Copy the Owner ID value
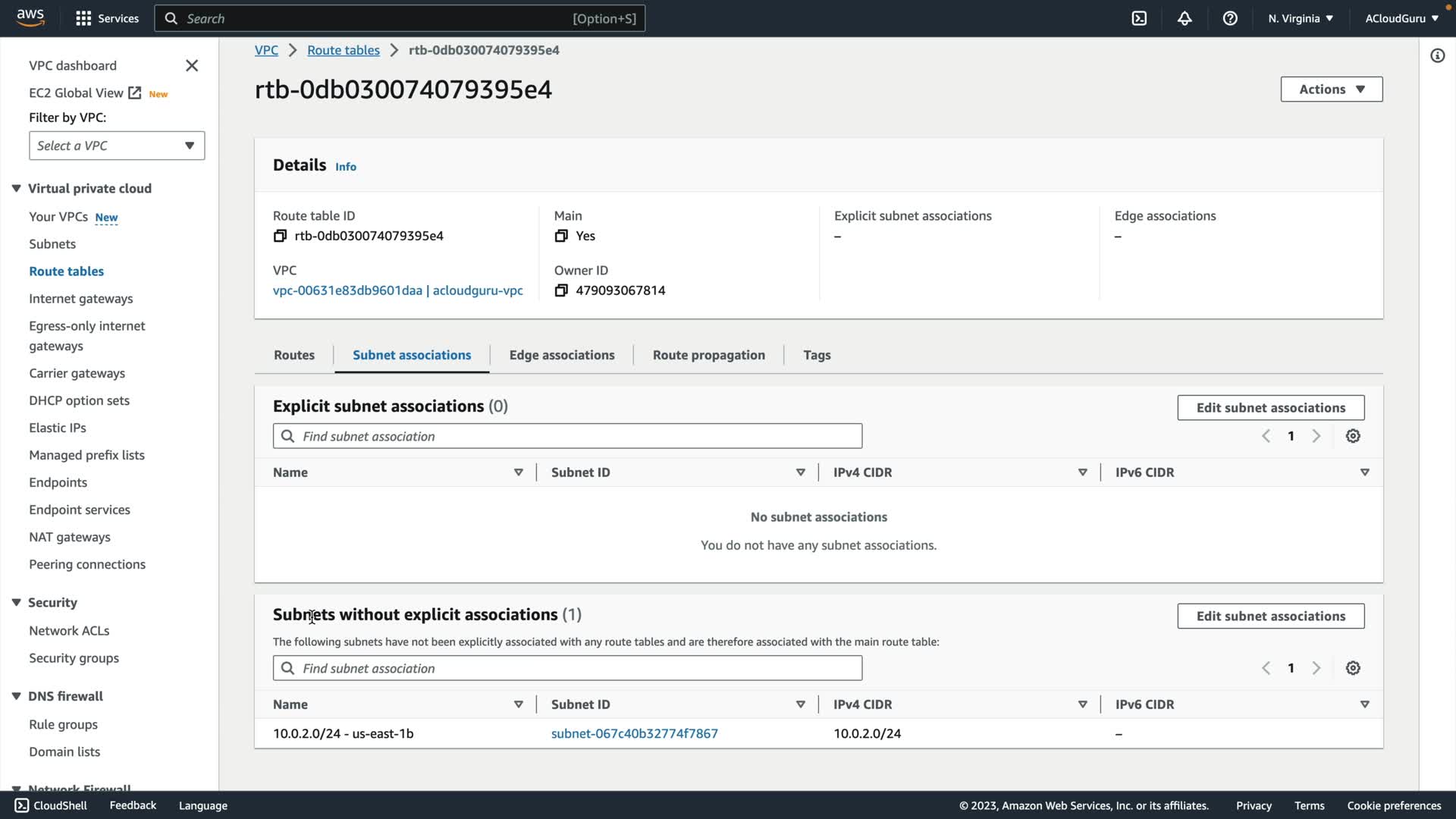The image size is (1456, 819). click(561, 290)
